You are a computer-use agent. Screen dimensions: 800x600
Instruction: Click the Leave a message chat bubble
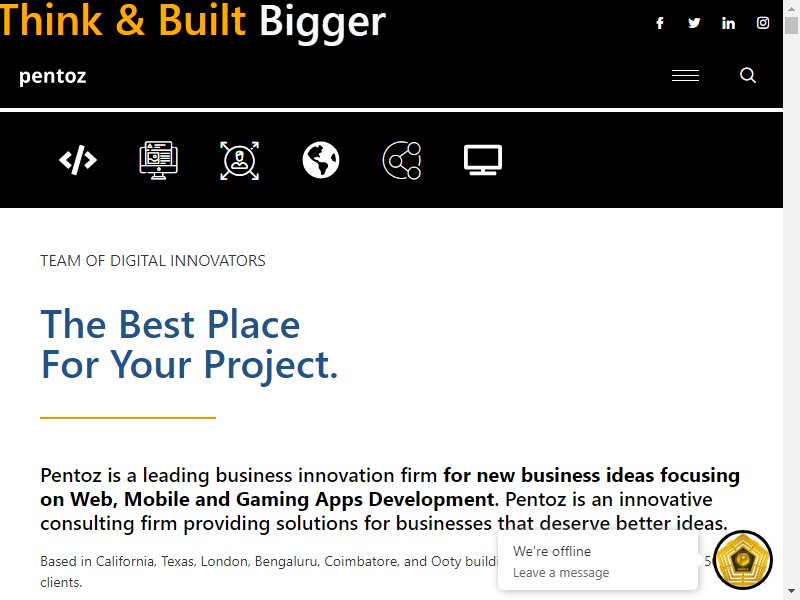click(597, 562)
